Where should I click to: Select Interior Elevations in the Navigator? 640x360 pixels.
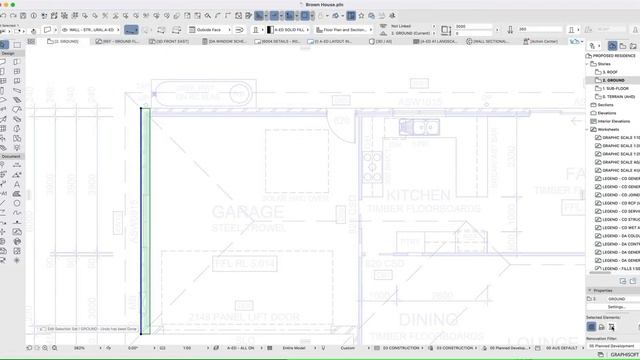610,121
